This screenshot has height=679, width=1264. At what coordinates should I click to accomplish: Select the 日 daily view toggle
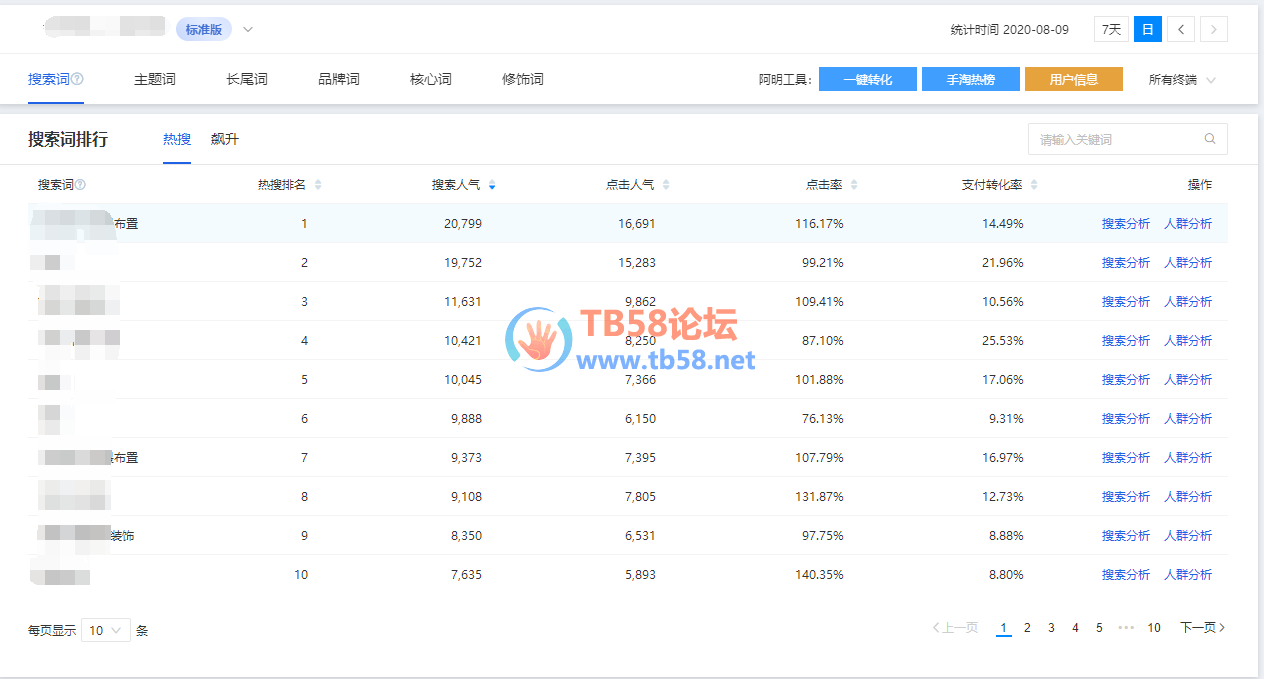click(x=1147, y=30)
